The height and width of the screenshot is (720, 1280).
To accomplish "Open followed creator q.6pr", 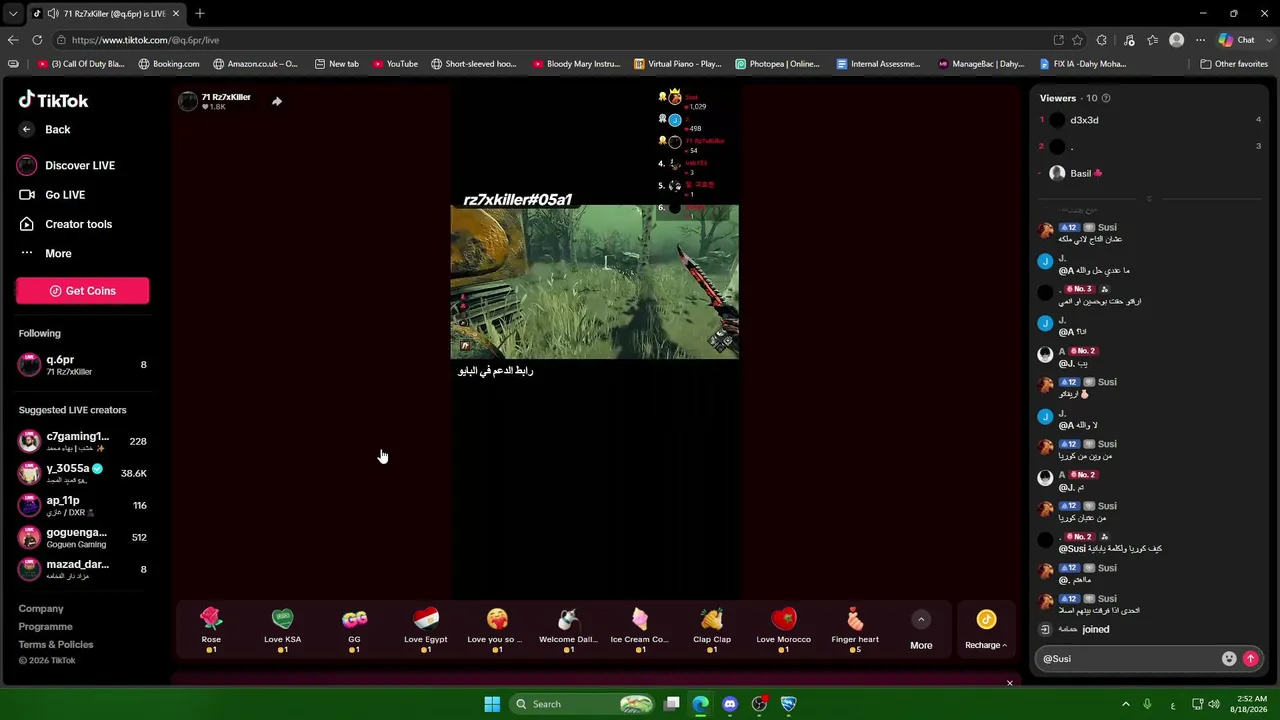I will pyautogui.click(x=82, y=365).
